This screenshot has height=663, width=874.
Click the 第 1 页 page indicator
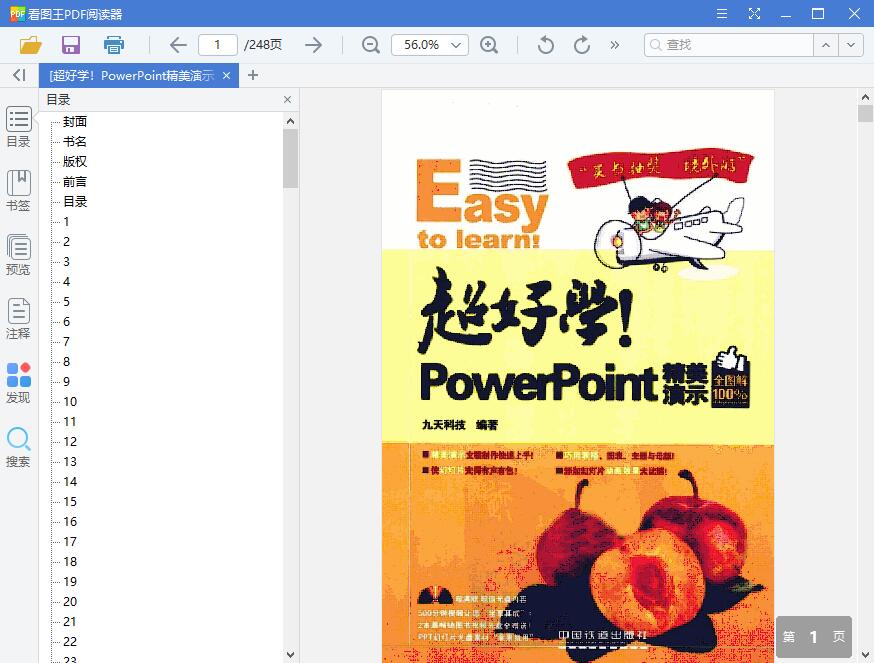tap(814, 637)
